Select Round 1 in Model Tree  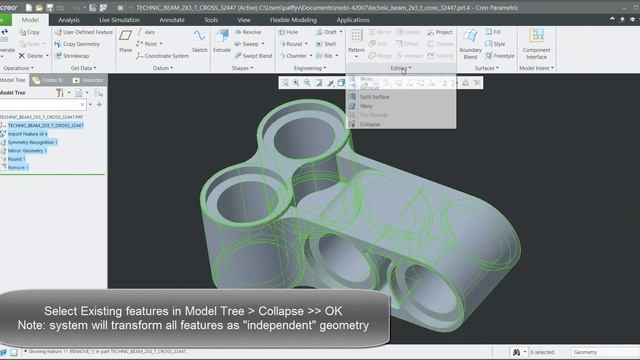pos(16,159)
